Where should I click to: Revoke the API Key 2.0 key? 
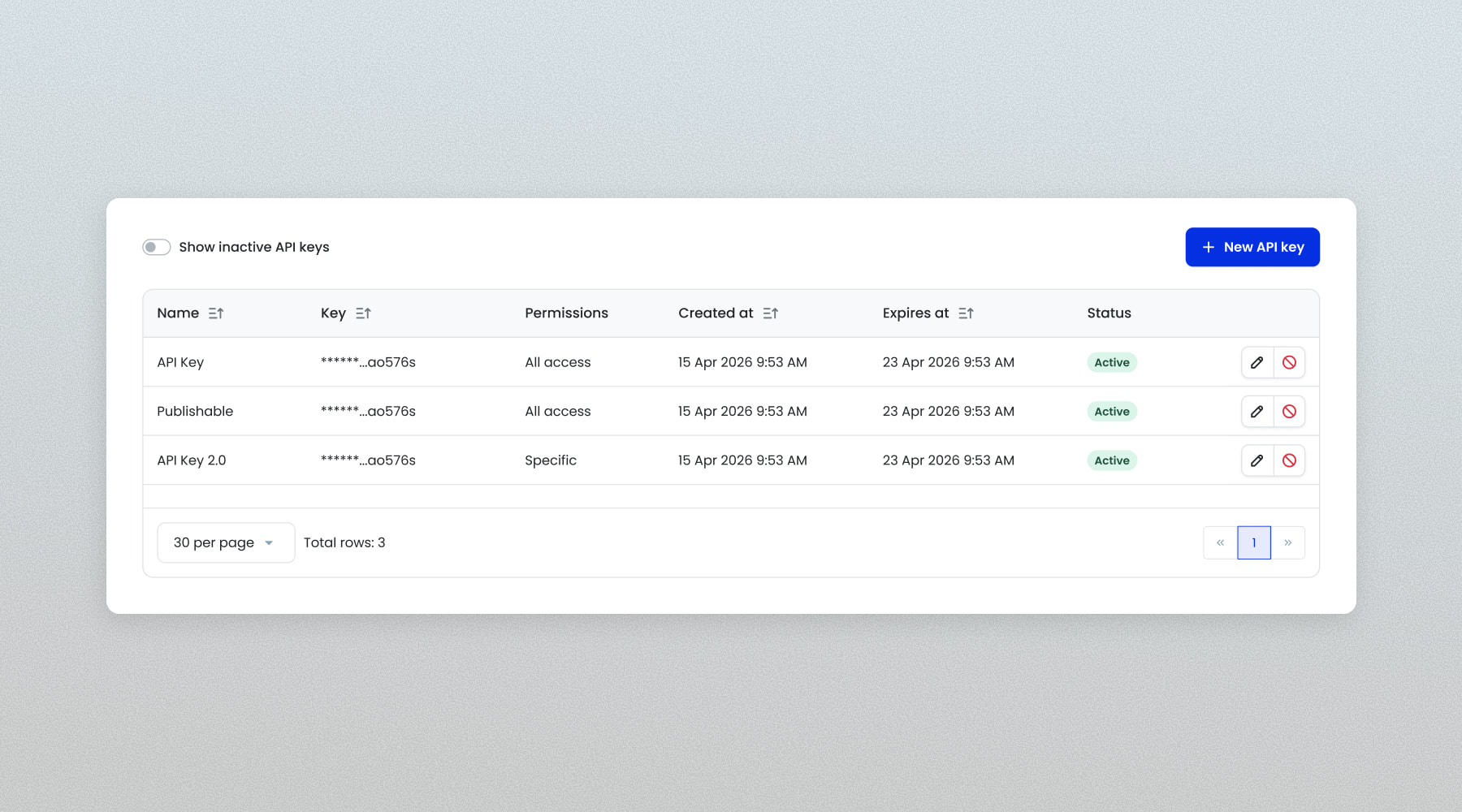[x=1289, y=460]
